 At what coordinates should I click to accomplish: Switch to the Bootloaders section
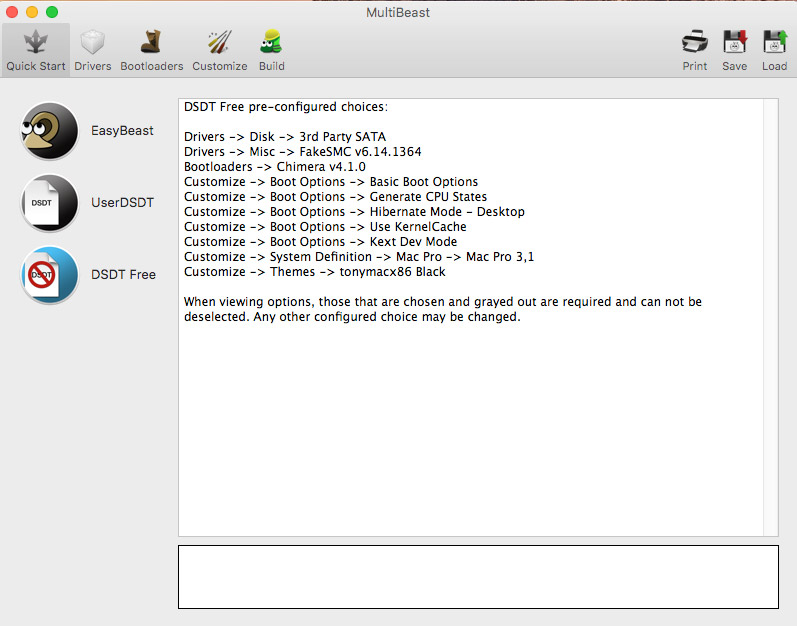pyautogui.click(x=151, y=51)
